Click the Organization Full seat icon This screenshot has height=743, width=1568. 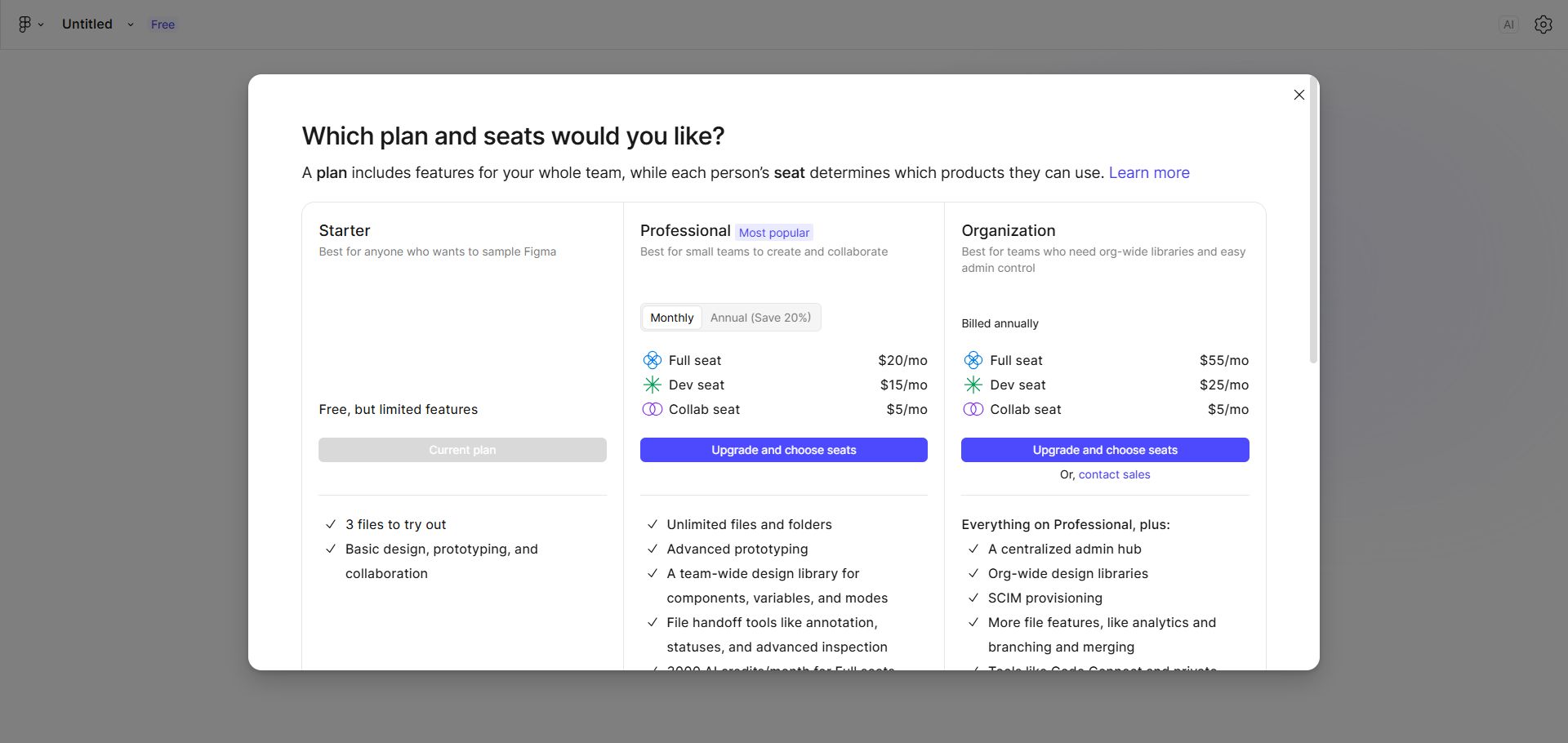[973, 360]
